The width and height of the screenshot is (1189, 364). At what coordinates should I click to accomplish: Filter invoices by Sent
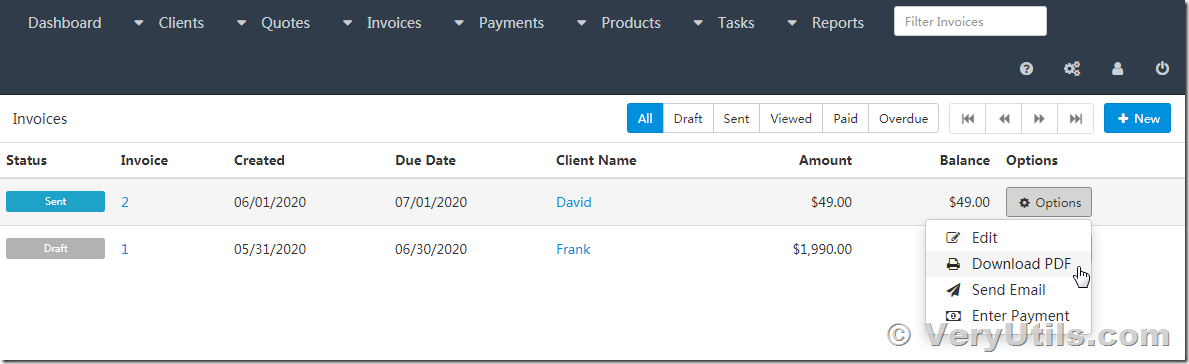[736, 118]
